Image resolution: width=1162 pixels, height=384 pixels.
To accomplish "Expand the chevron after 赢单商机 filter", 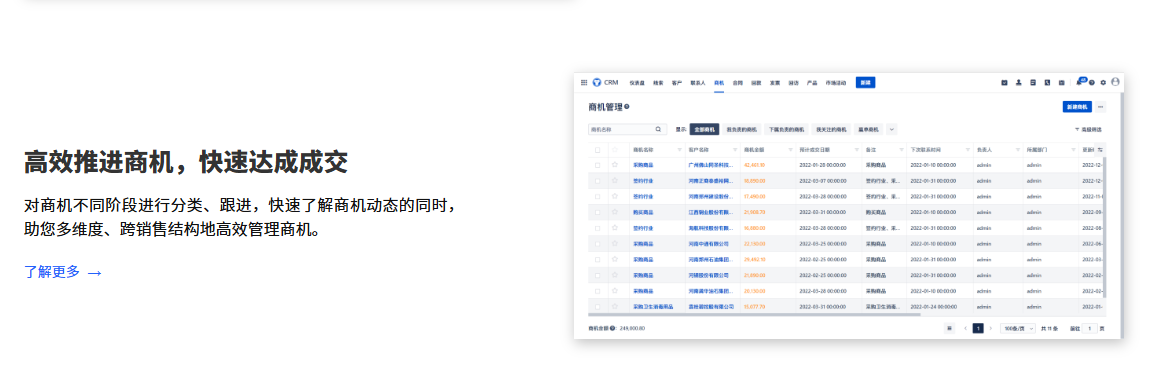I will click(x=892, y=129).
